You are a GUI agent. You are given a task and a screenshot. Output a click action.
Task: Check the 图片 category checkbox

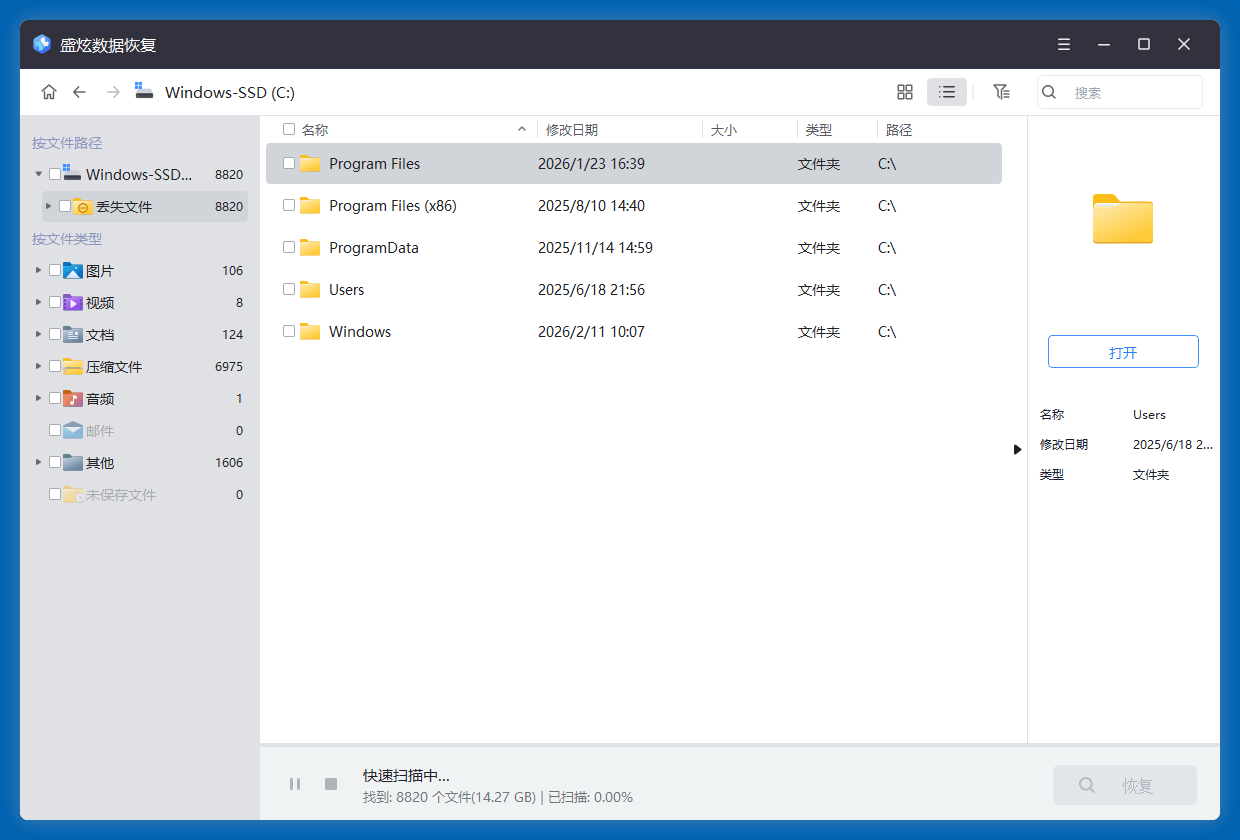point(55,270)
